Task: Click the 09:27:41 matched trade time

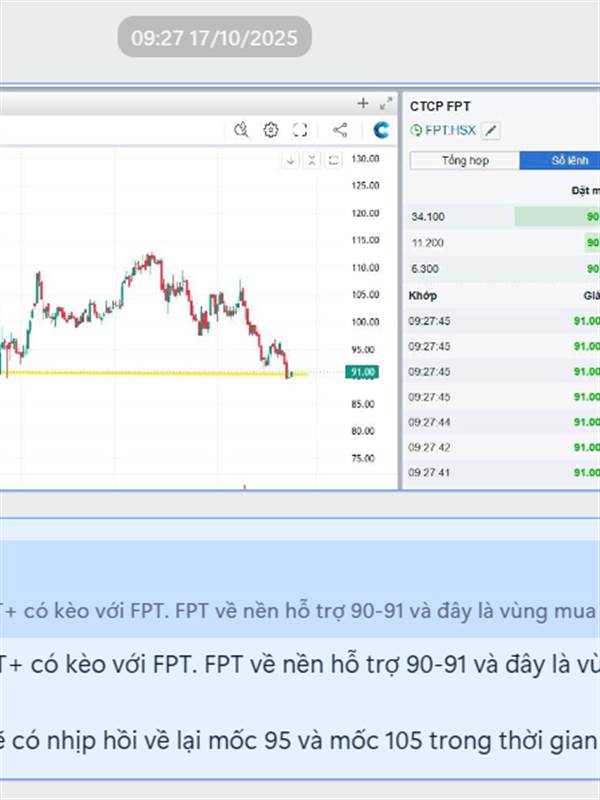Action: click(429, 472)
